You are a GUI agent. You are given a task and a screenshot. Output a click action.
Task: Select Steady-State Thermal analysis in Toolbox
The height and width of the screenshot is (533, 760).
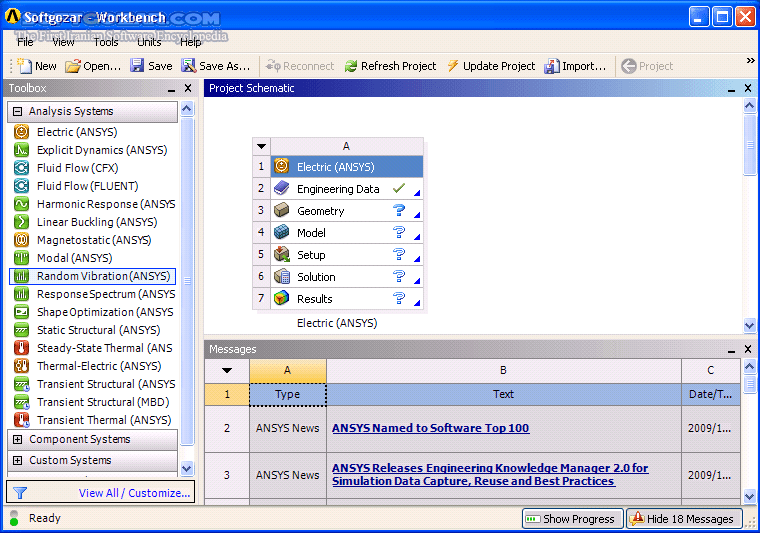pyautogui.click(x=95, y=348)
